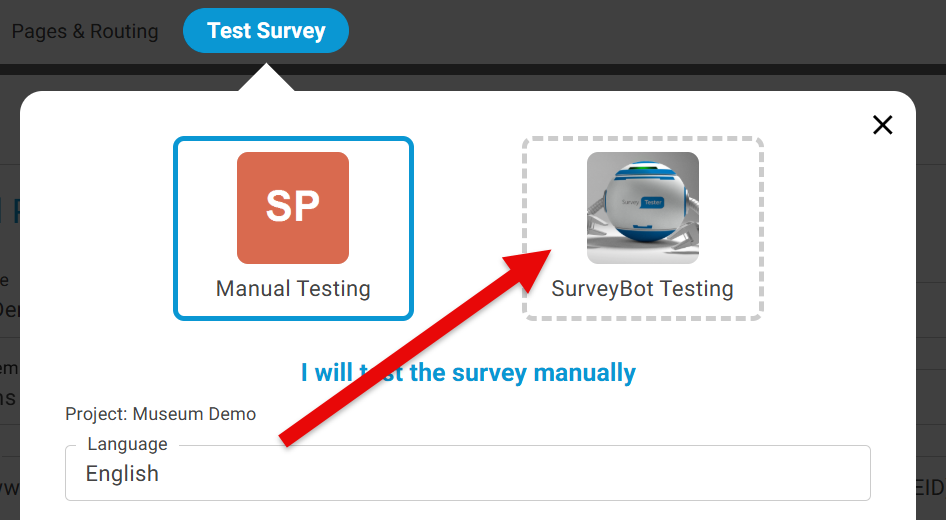946x520 pixels.
Task: Switch to the Pages & Routing tab
Action: pos(85,31)
